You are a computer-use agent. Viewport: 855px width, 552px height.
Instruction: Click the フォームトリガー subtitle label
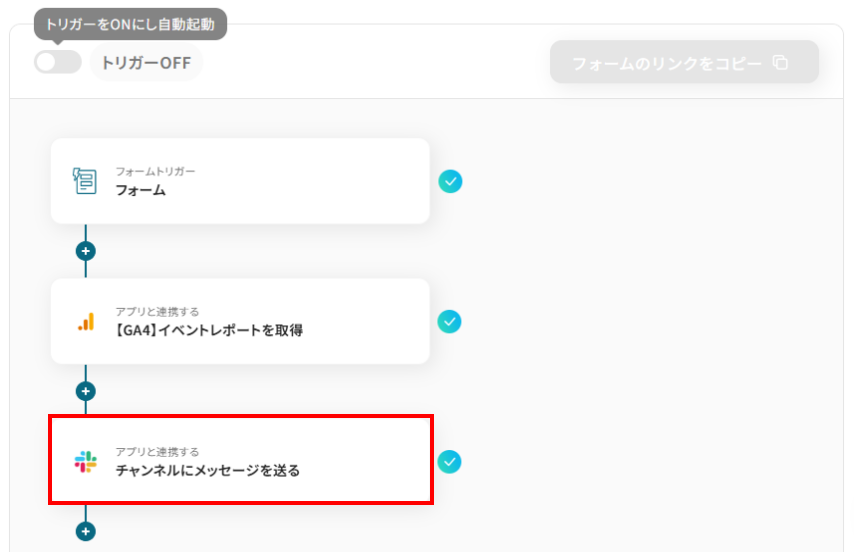click(x=155, y=171)
